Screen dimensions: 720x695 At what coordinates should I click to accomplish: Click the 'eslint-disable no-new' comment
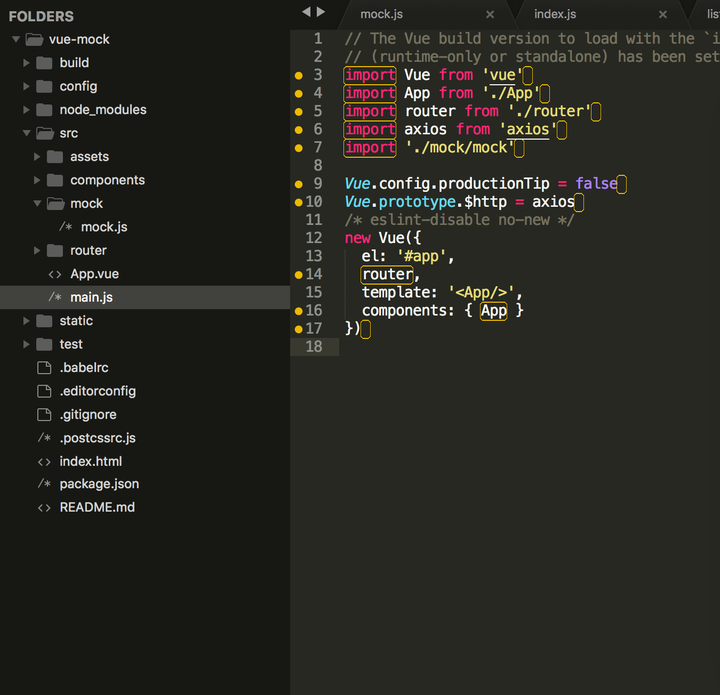[460, 220]
